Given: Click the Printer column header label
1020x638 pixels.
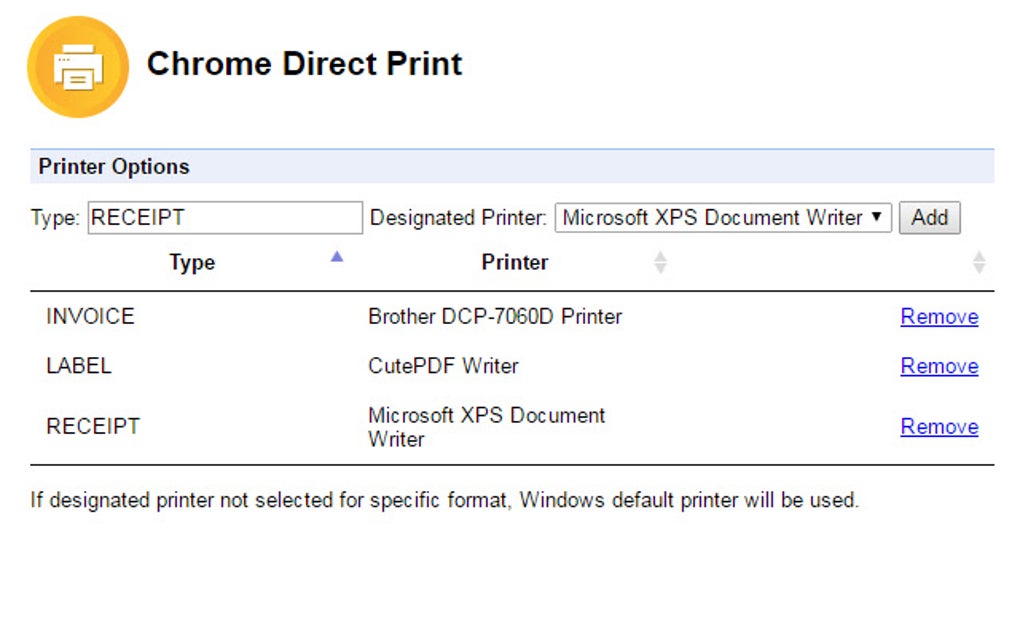Looking at the screenshot, I should [515, 262].
